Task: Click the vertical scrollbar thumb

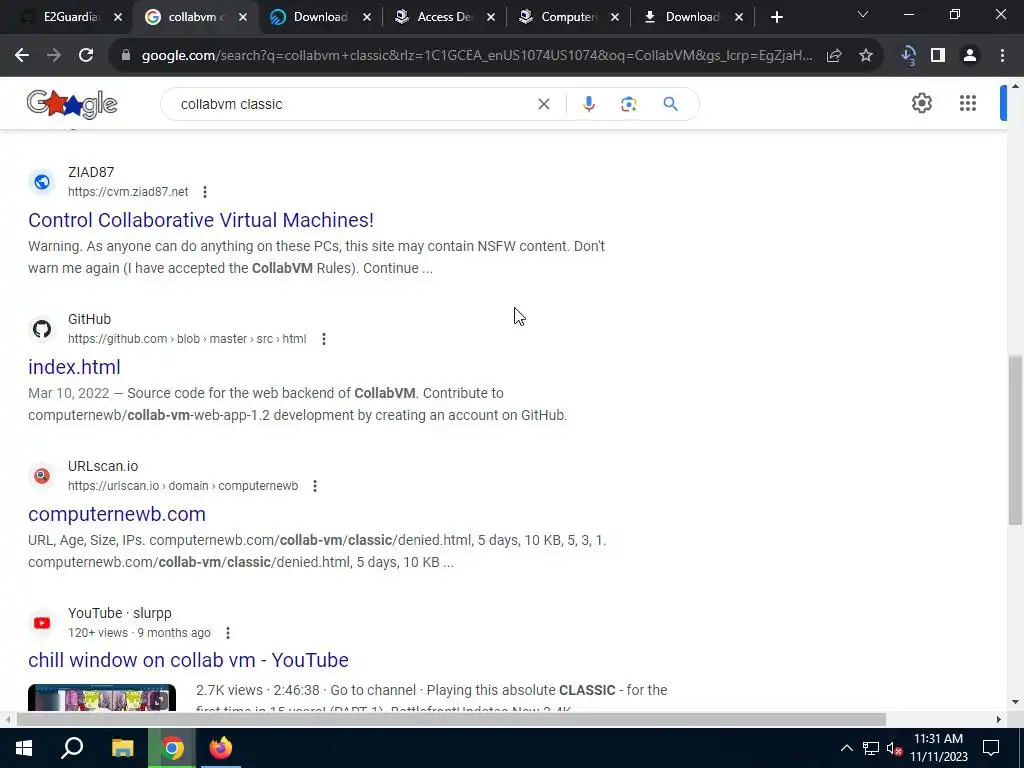Action: [x=1015, y=440]
